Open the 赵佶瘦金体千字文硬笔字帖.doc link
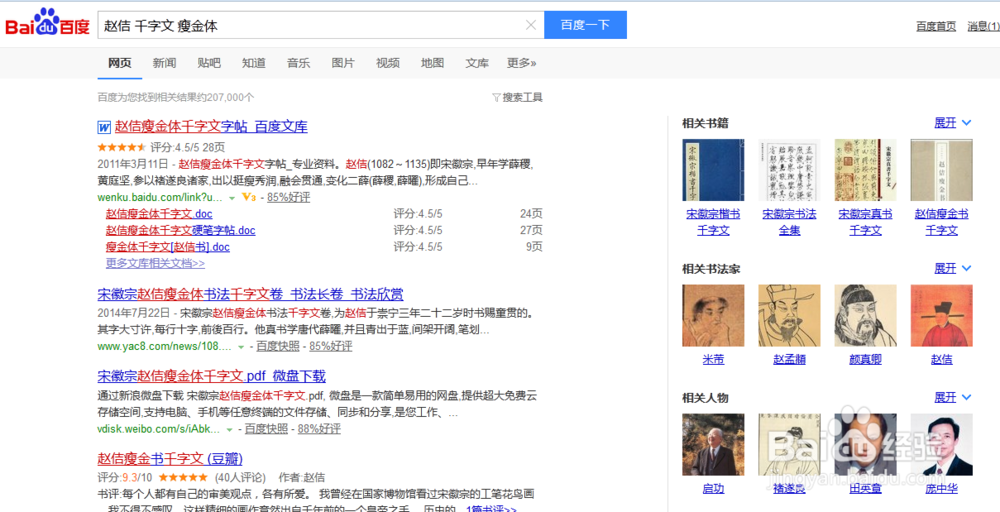Viewport: 1000px width, 512px height. 180,230
